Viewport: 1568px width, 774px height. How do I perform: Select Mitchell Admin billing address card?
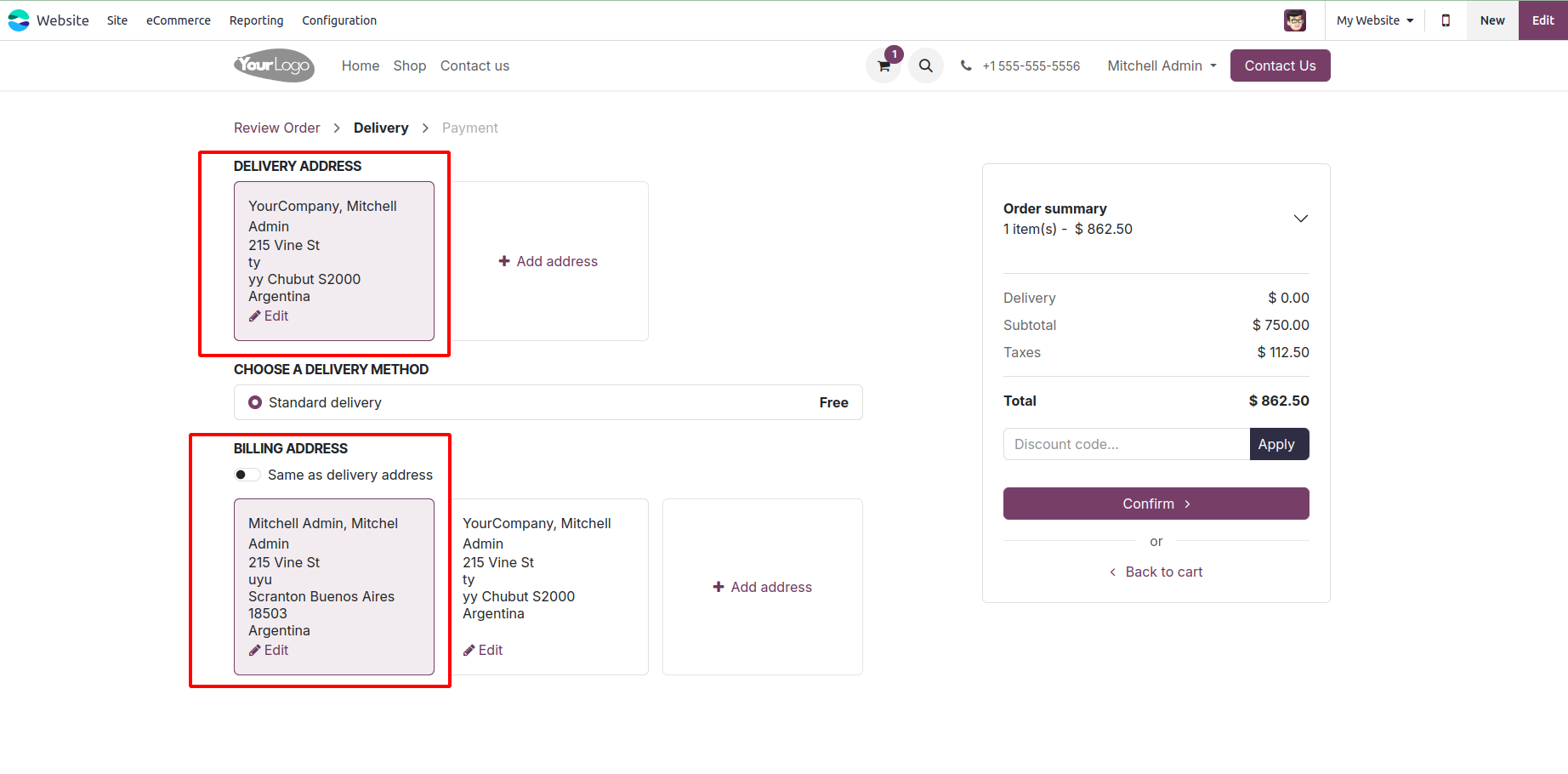(334, 587)
